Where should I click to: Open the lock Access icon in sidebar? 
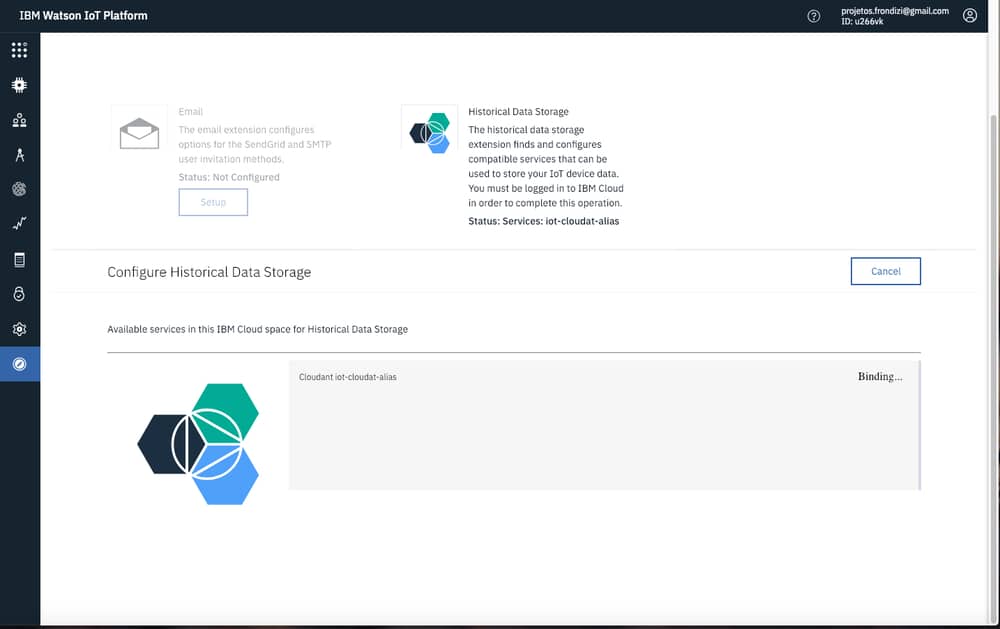(19, 293)
